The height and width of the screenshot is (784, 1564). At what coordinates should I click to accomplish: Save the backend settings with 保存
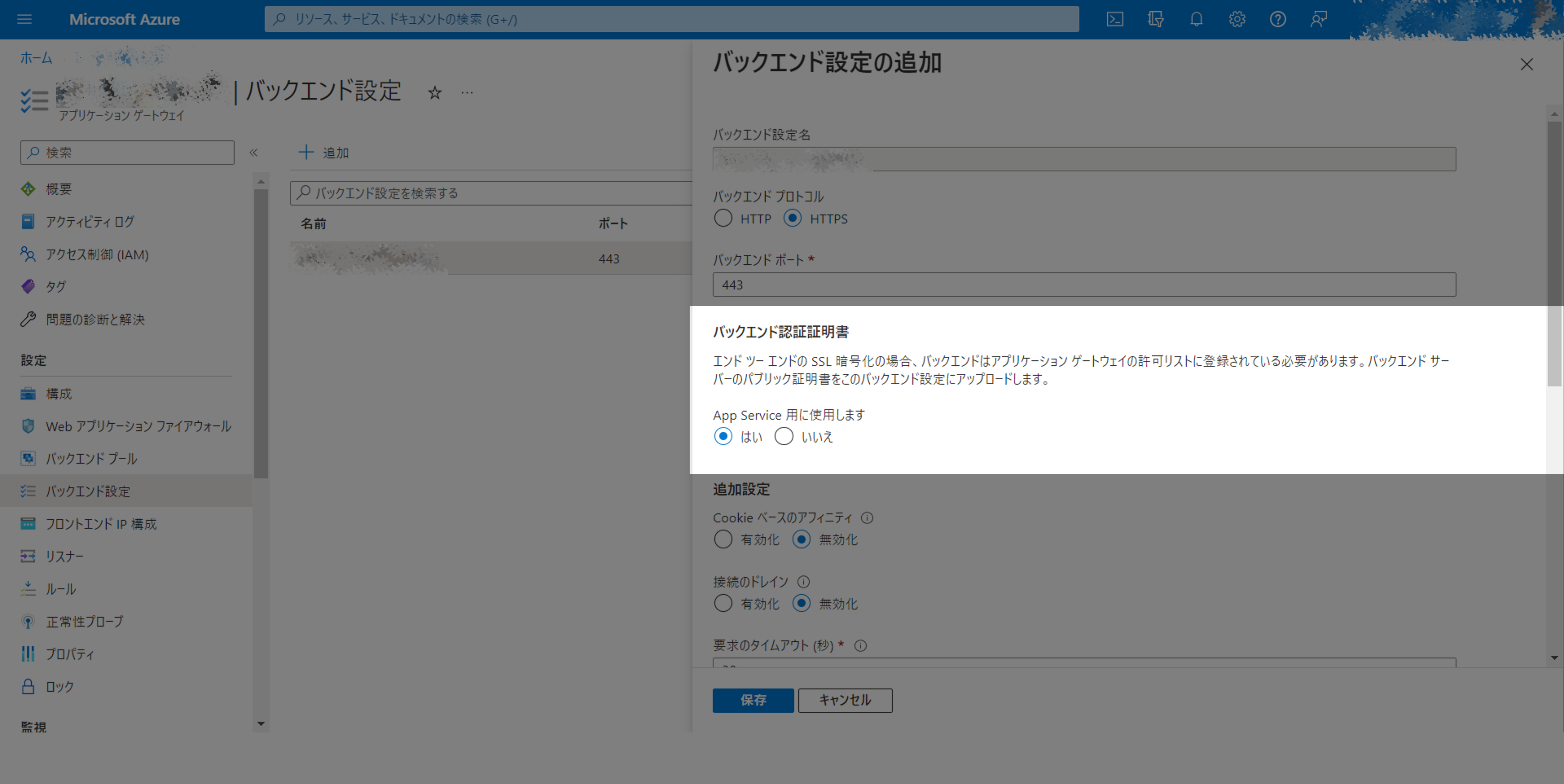753,700
